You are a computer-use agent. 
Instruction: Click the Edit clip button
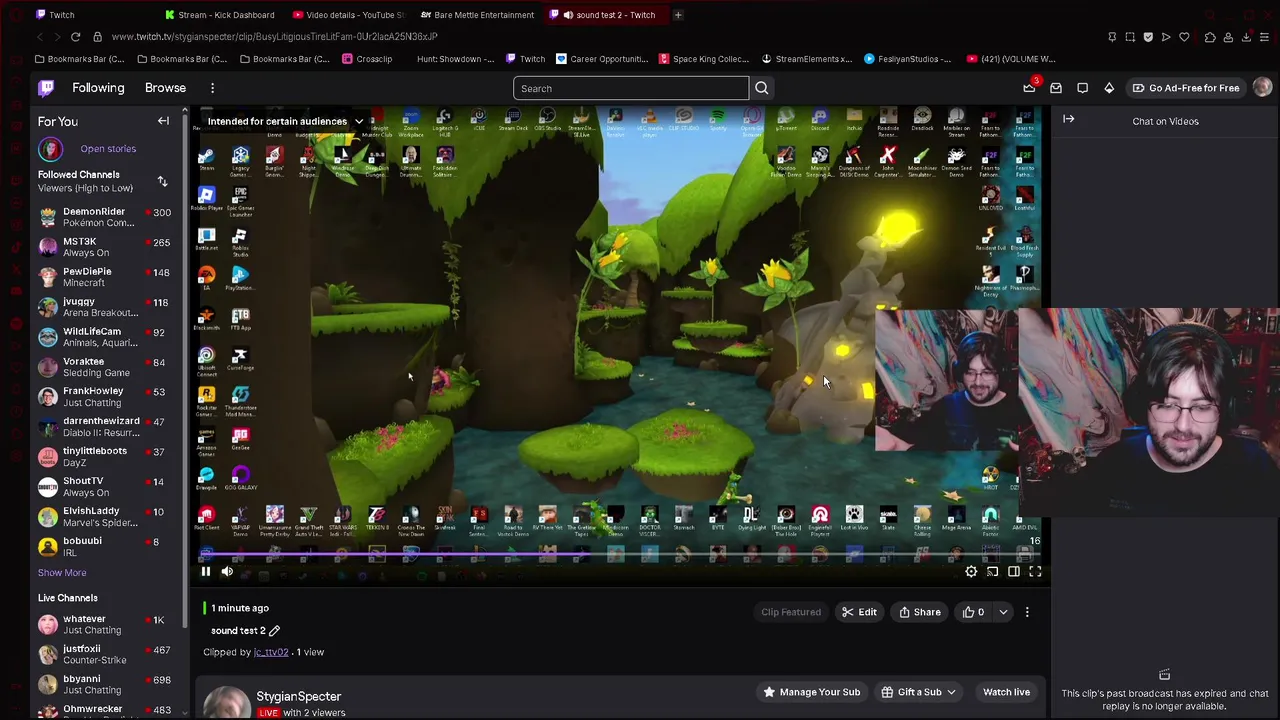[x=859, y=612]
